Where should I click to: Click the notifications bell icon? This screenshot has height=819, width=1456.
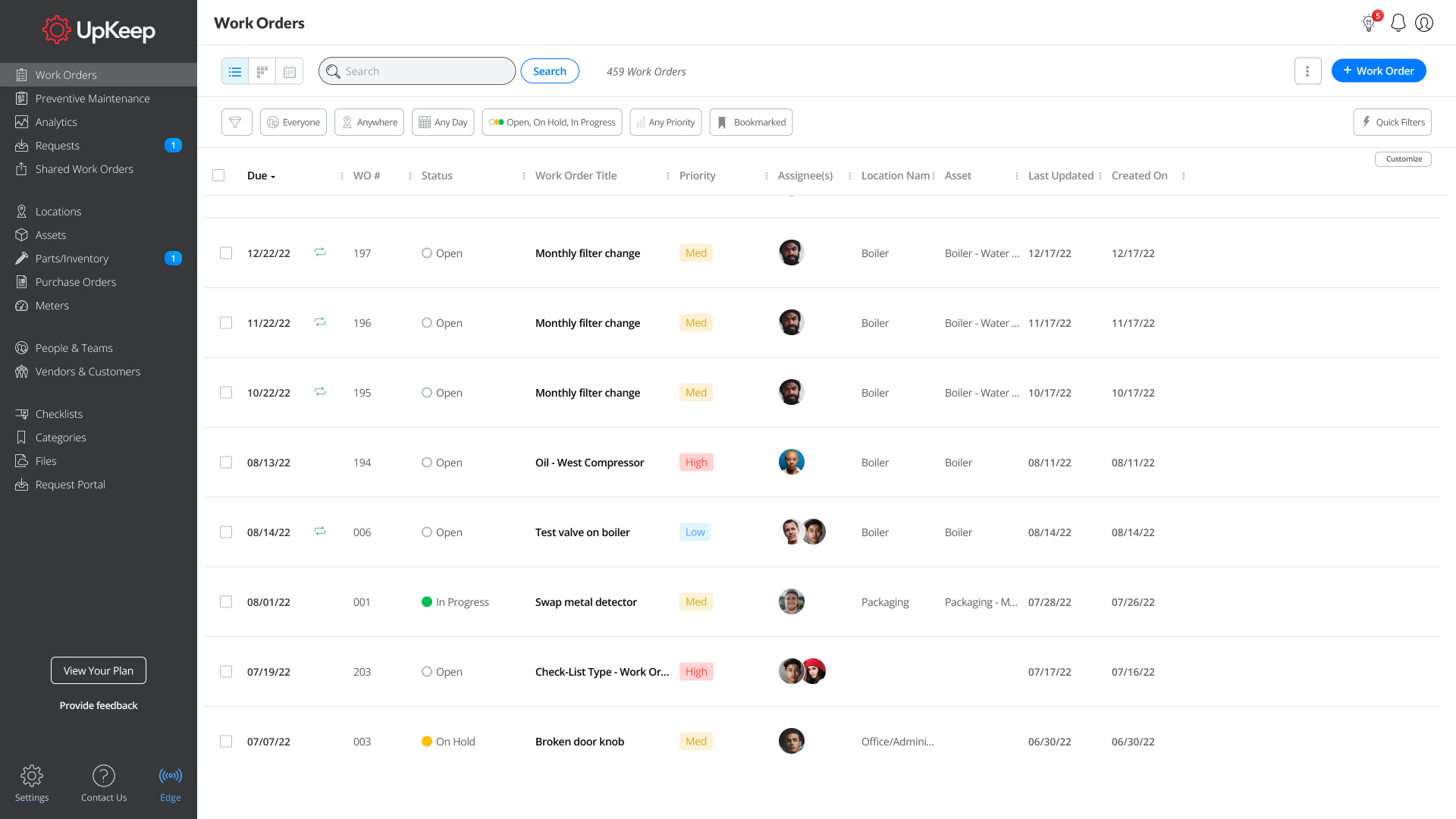click(1398, 22)
